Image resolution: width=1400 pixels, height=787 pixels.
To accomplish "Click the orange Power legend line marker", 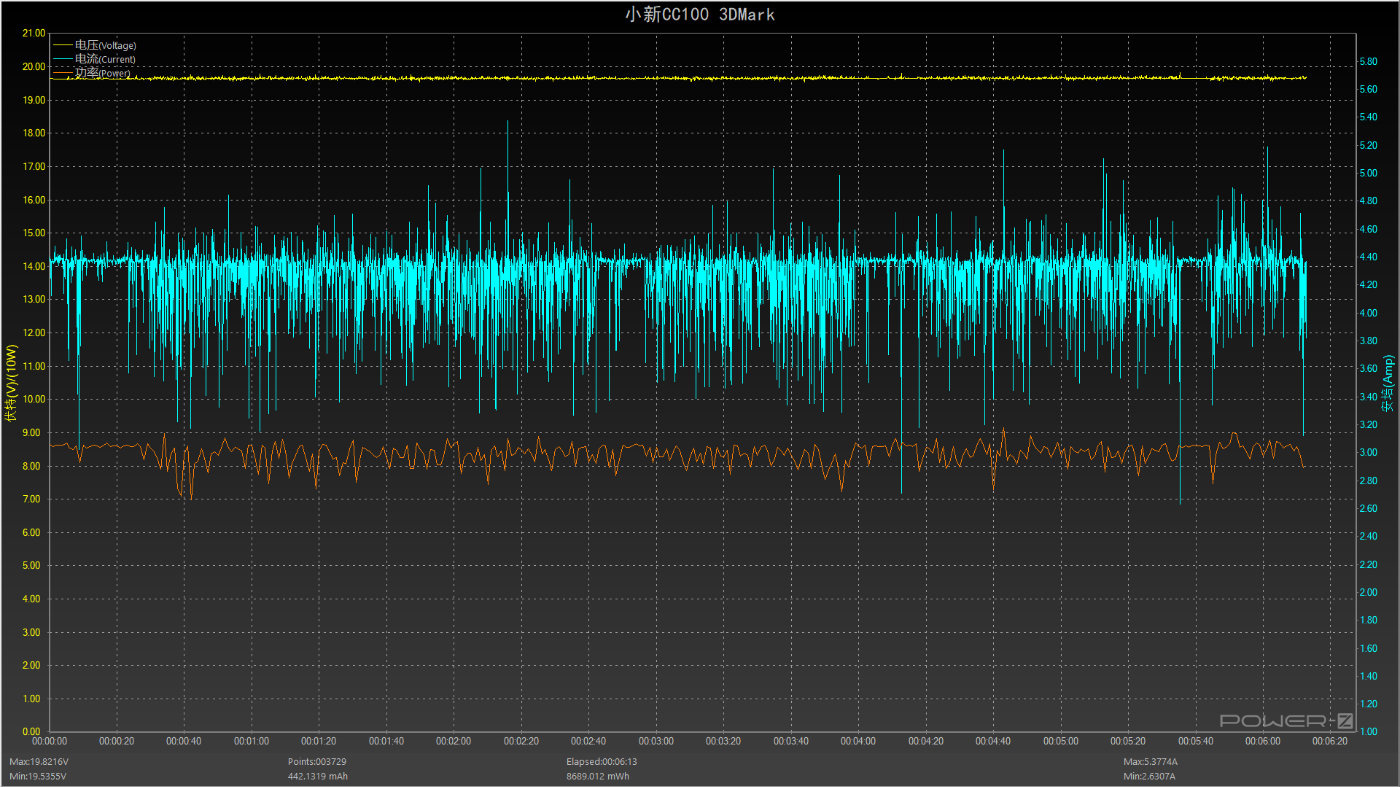I will [x=63, y=73].
